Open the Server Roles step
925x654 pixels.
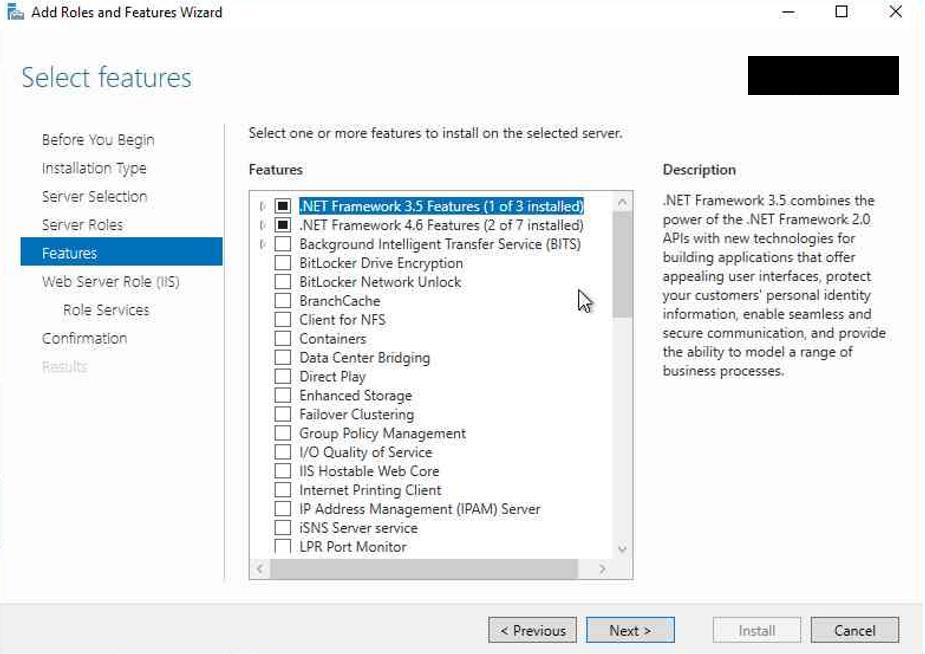[82, 225]
